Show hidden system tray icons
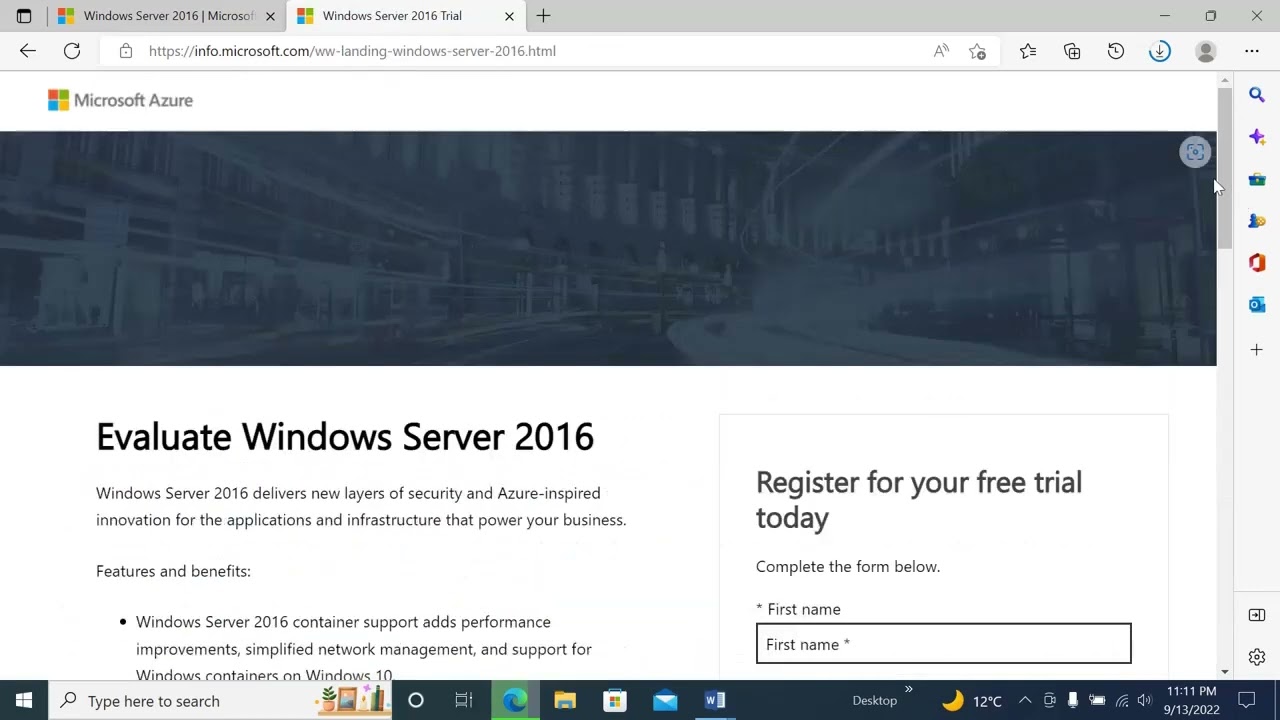 coord(1025,700)
